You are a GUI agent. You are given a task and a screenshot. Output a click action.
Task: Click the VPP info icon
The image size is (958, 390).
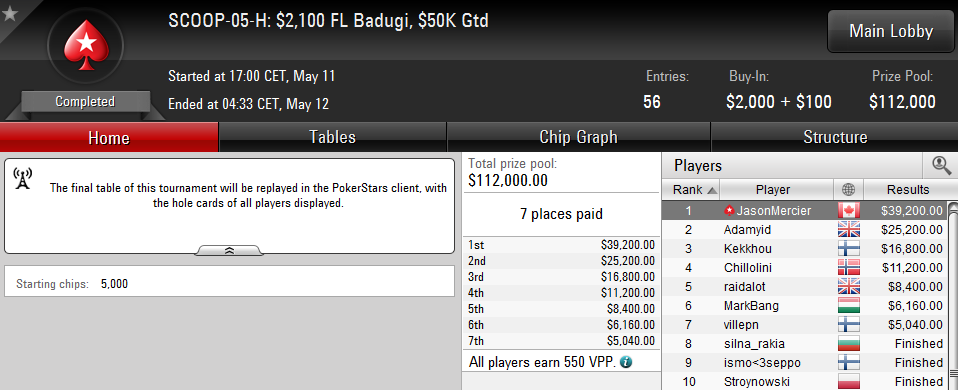click(x=626, y=362)
